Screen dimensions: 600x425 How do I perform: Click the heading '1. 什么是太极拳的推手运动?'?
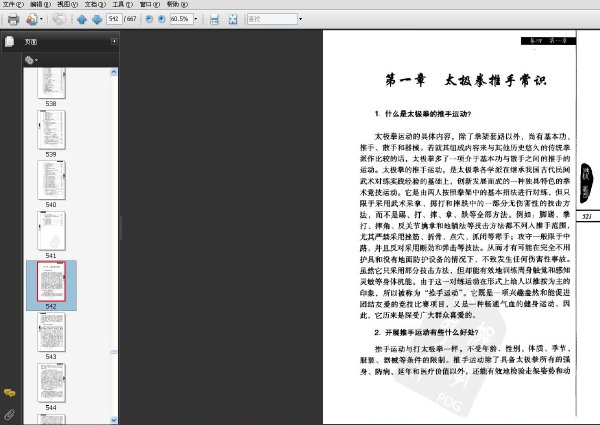point(422,114)
